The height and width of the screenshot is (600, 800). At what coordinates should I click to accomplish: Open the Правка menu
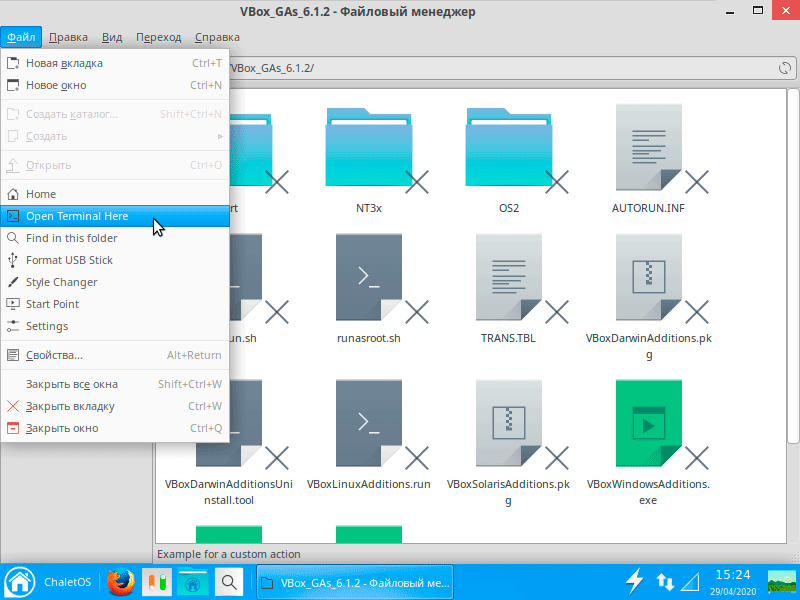[68, 37]
